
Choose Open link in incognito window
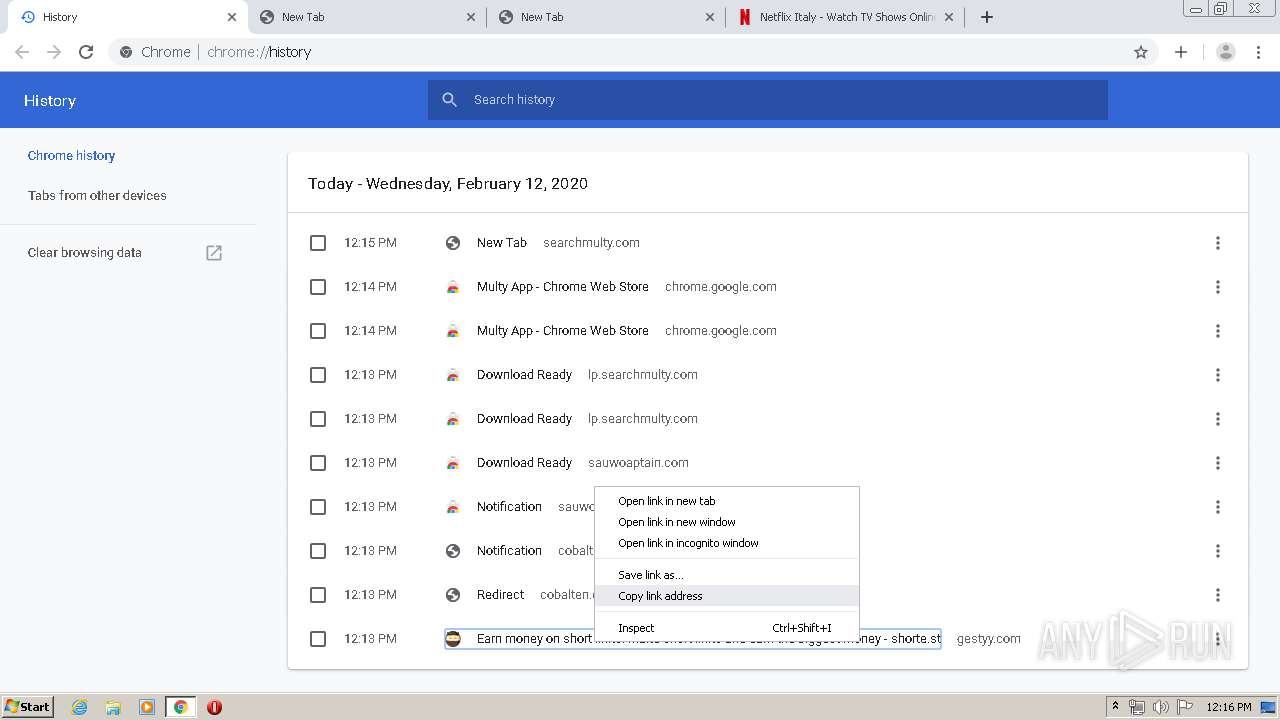[727, 543]
